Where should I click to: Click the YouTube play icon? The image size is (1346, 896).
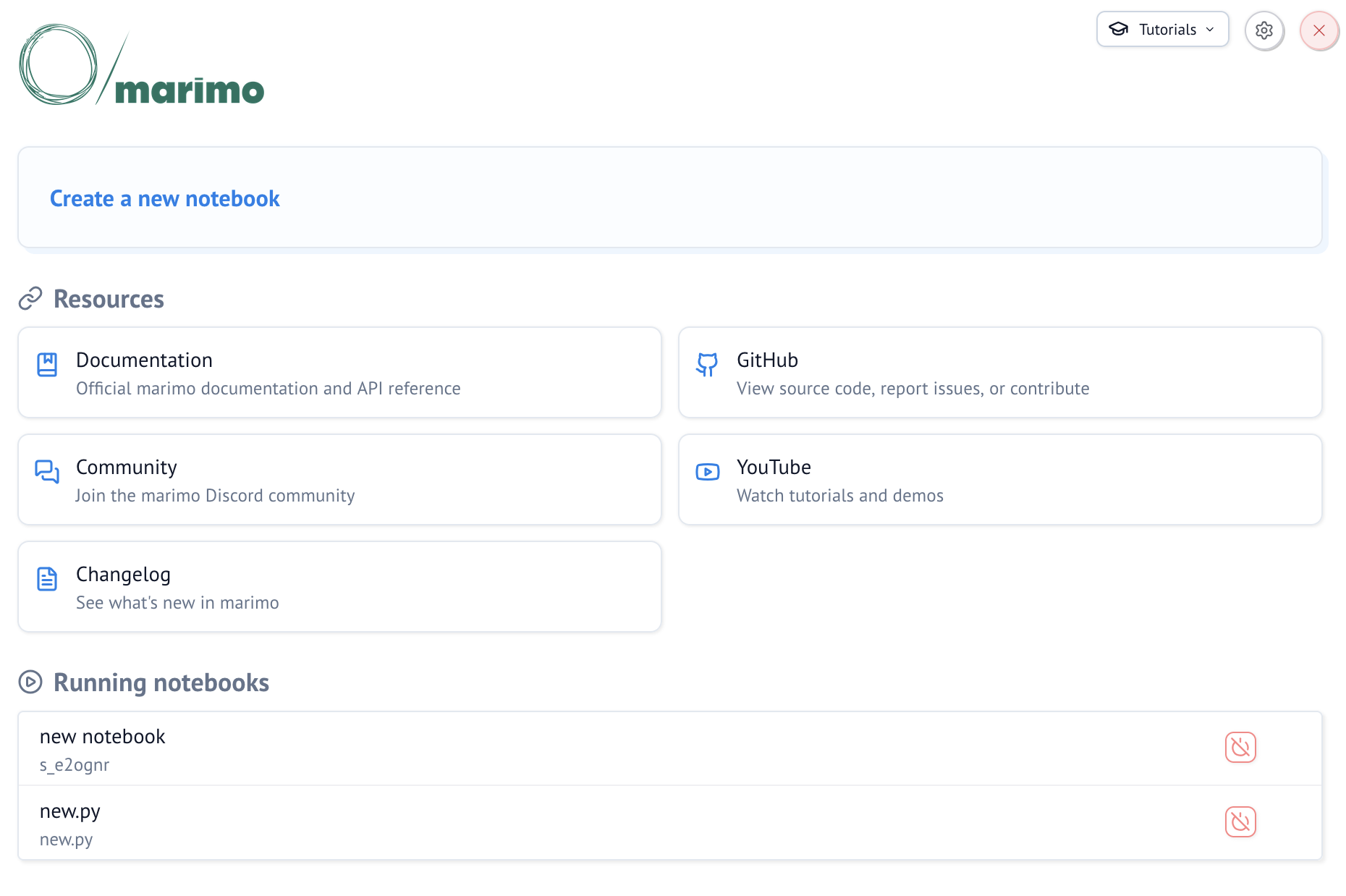click(x=707, y=472)
